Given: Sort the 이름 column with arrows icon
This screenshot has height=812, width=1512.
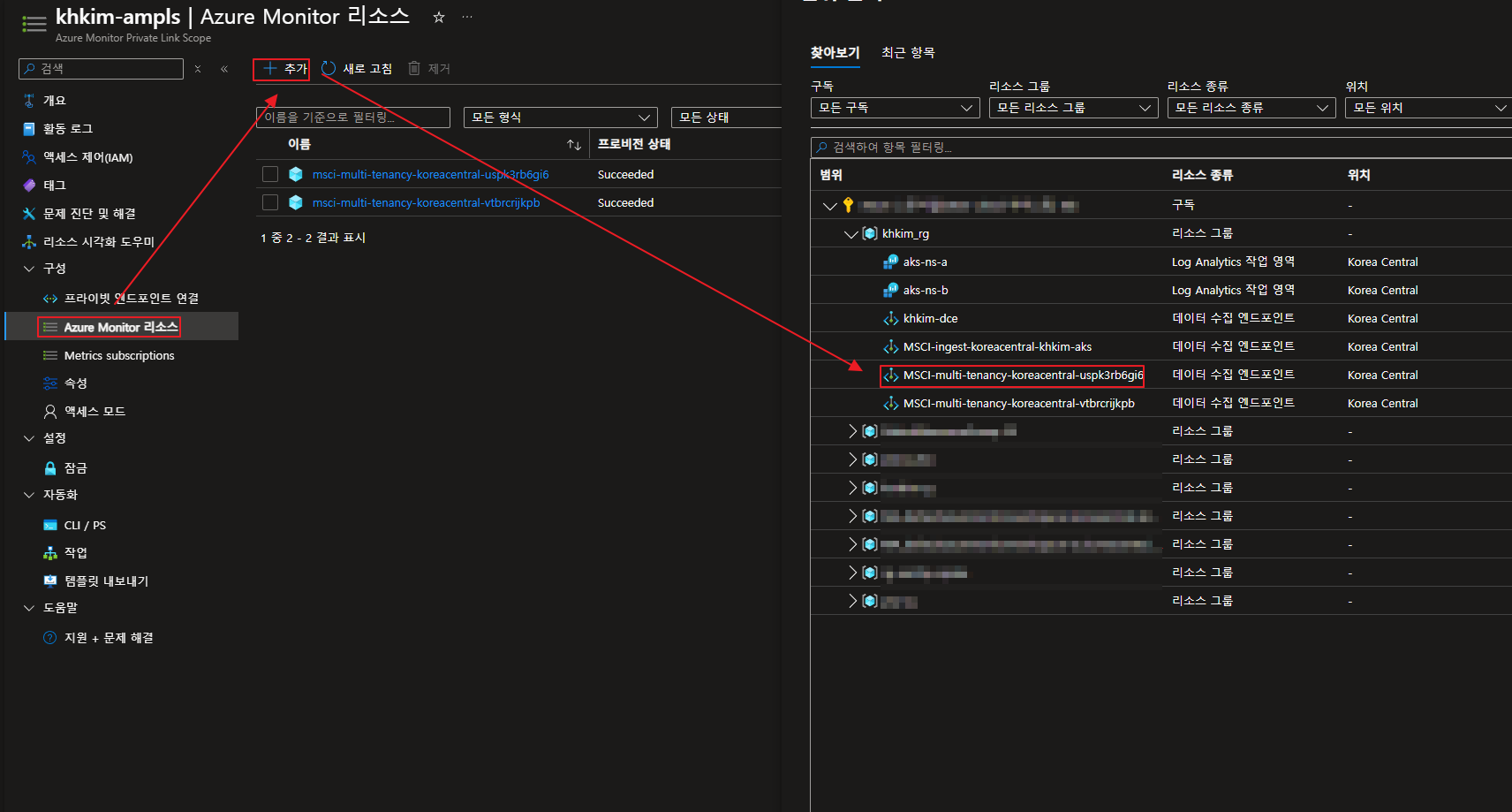Looking at the screenshot, I should [x=574, y=144].
